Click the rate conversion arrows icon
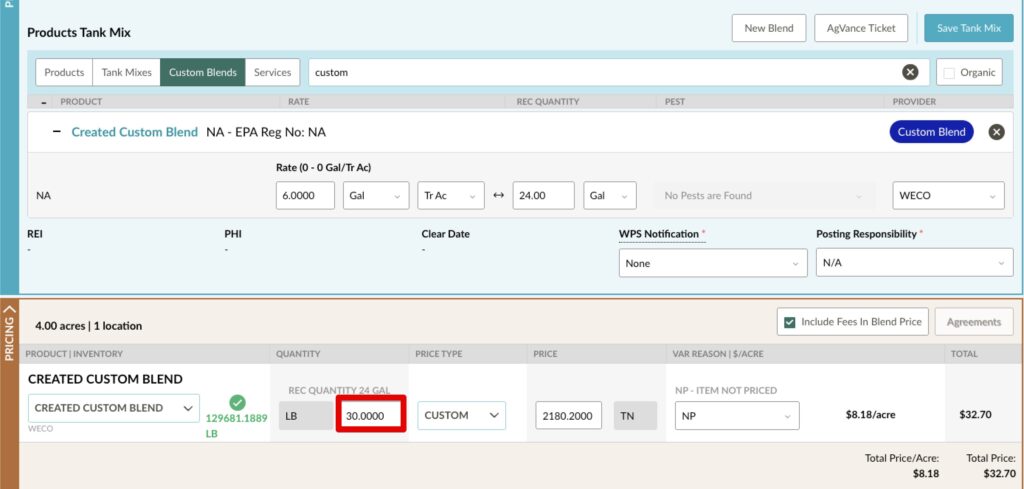This screenshot has height=489, width=1024. 498,196
